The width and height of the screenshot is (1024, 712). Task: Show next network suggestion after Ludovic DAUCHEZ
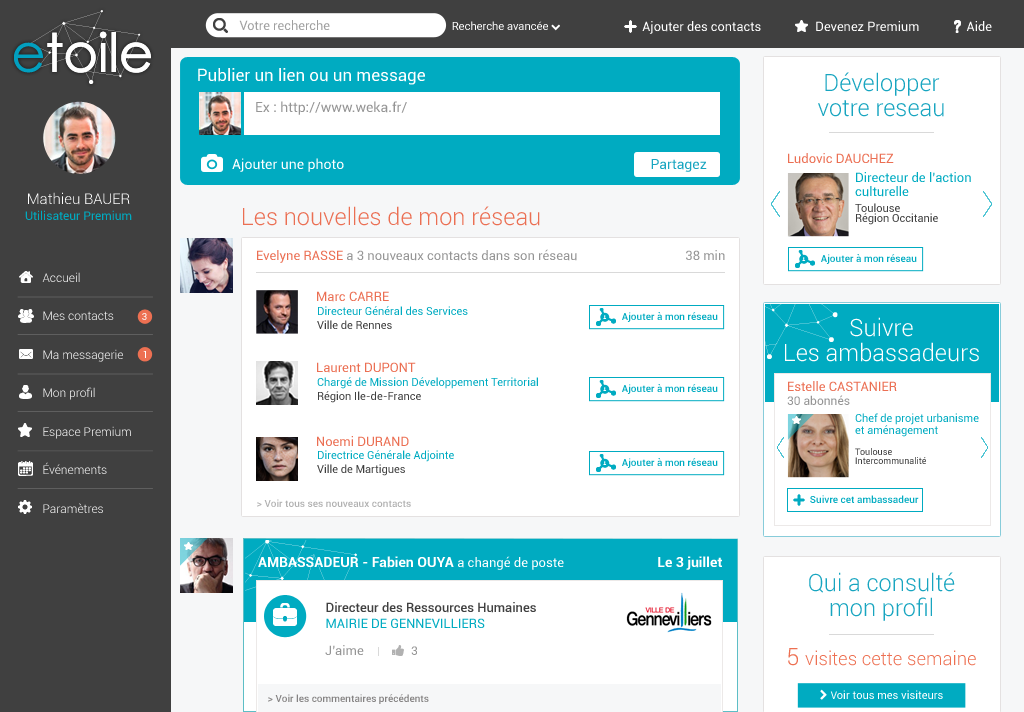(x=987, y=204)
